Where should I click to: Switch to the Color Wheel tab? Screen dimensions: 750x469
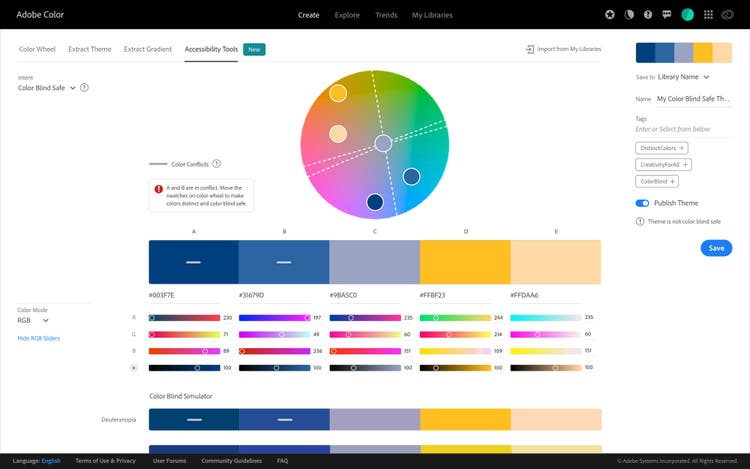tap(37, 49)
